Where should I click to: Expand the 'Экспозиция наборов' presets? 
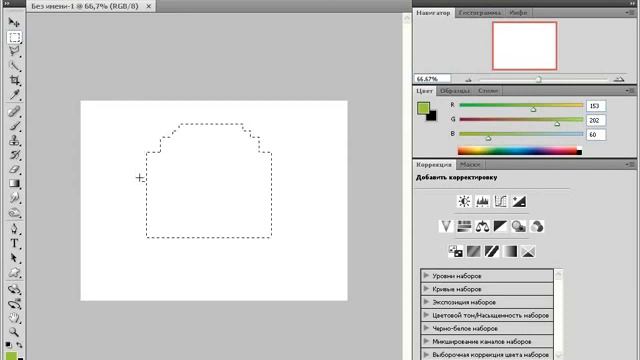[426, 302]
